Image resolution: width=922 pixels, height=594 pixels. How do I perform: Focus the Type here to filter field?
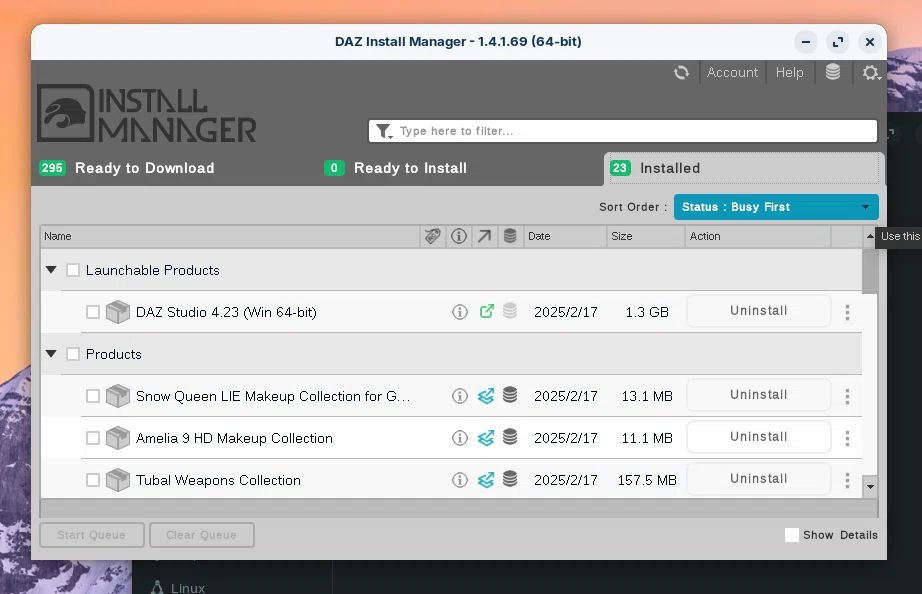coord(623,131)
